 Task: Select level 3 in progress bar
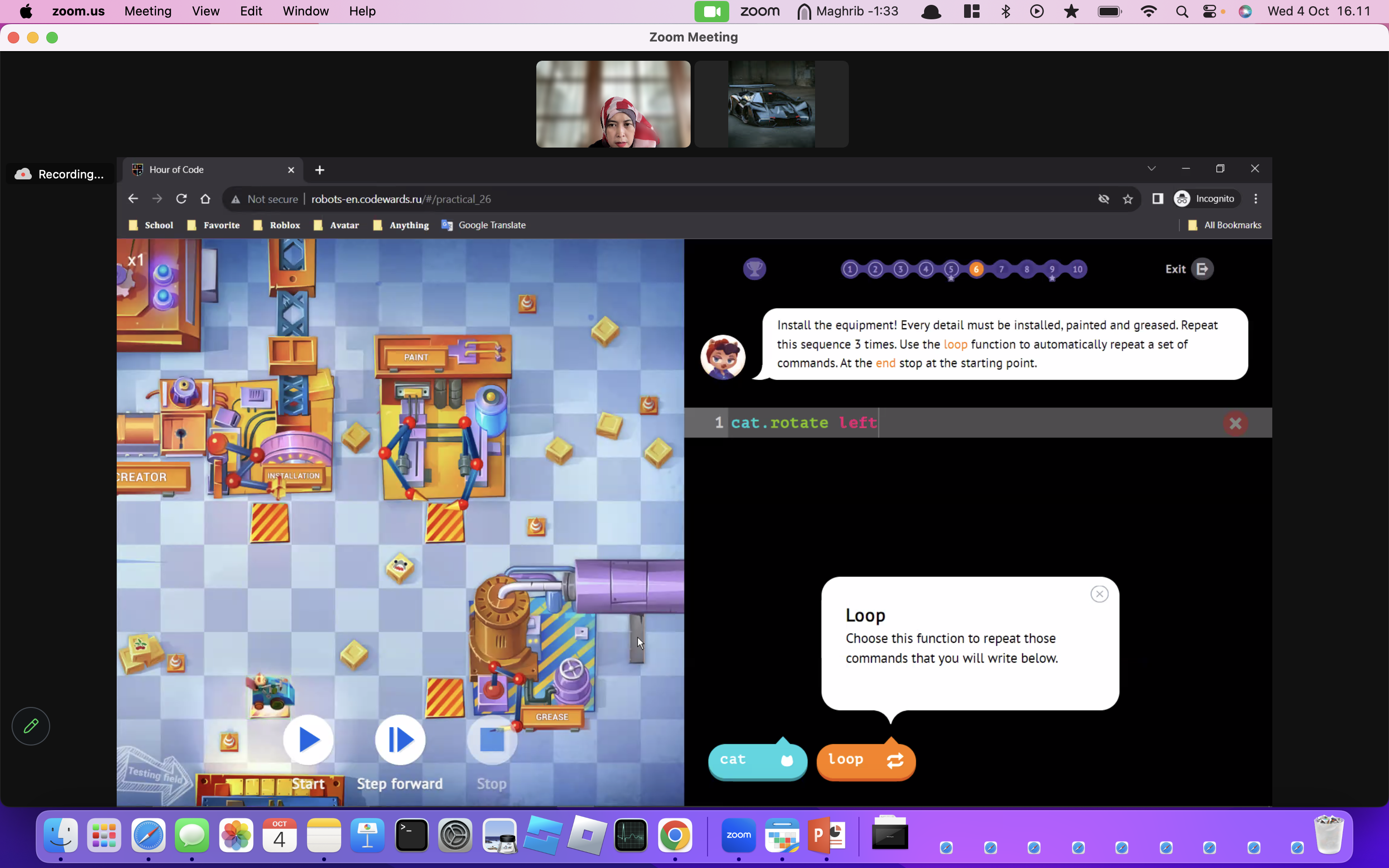(x=900, y=269)
